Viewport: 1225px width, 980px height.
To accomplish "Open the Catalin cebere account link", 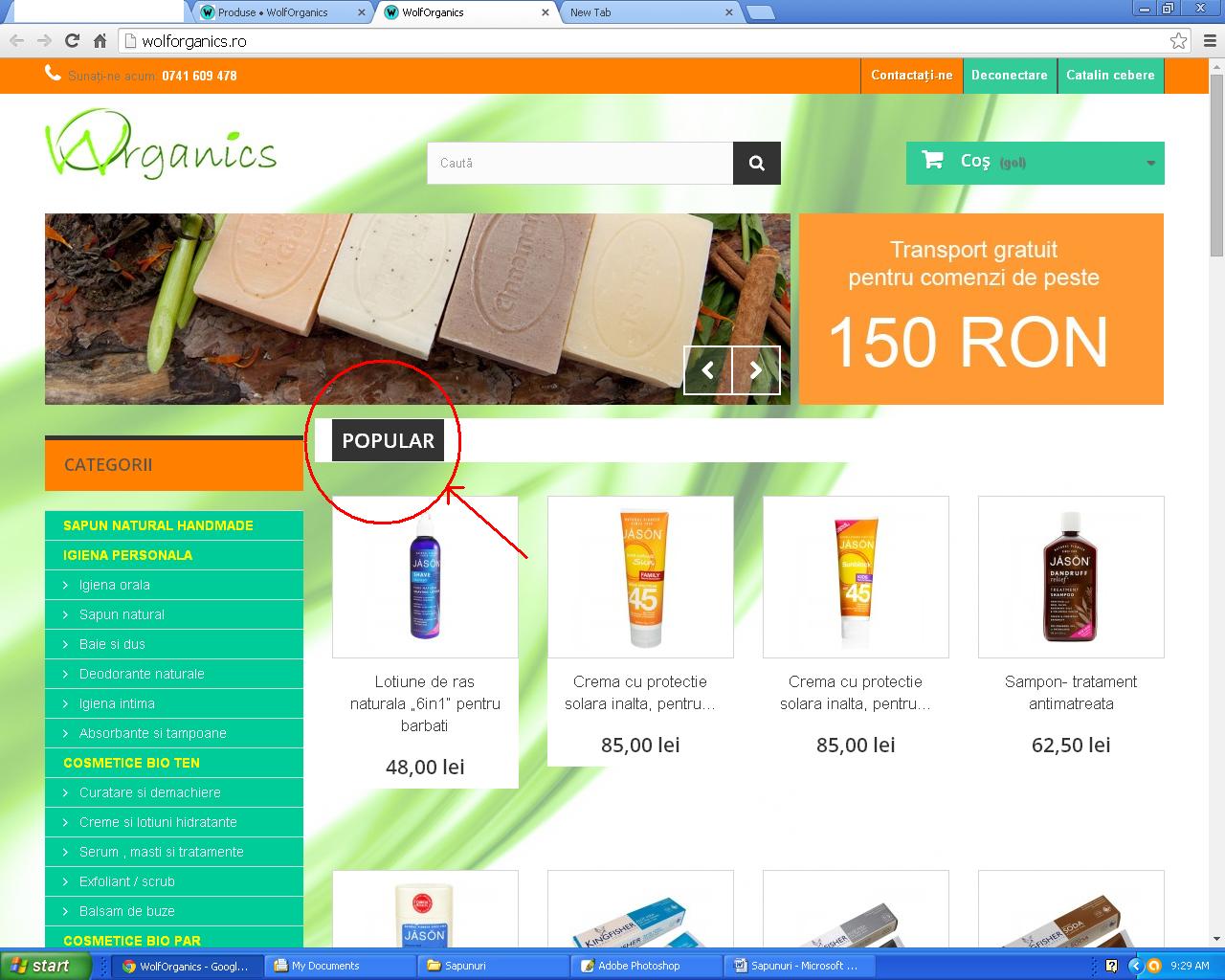I will [1110, 76].
